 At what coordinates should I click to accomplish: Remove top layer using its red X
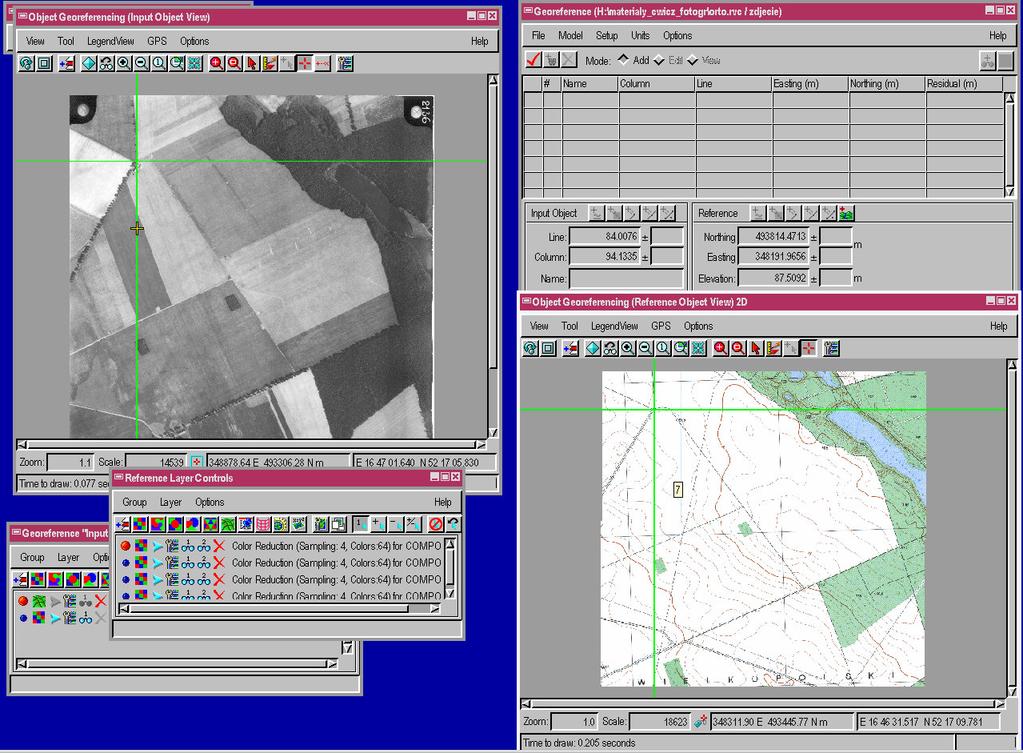[219, 546]
